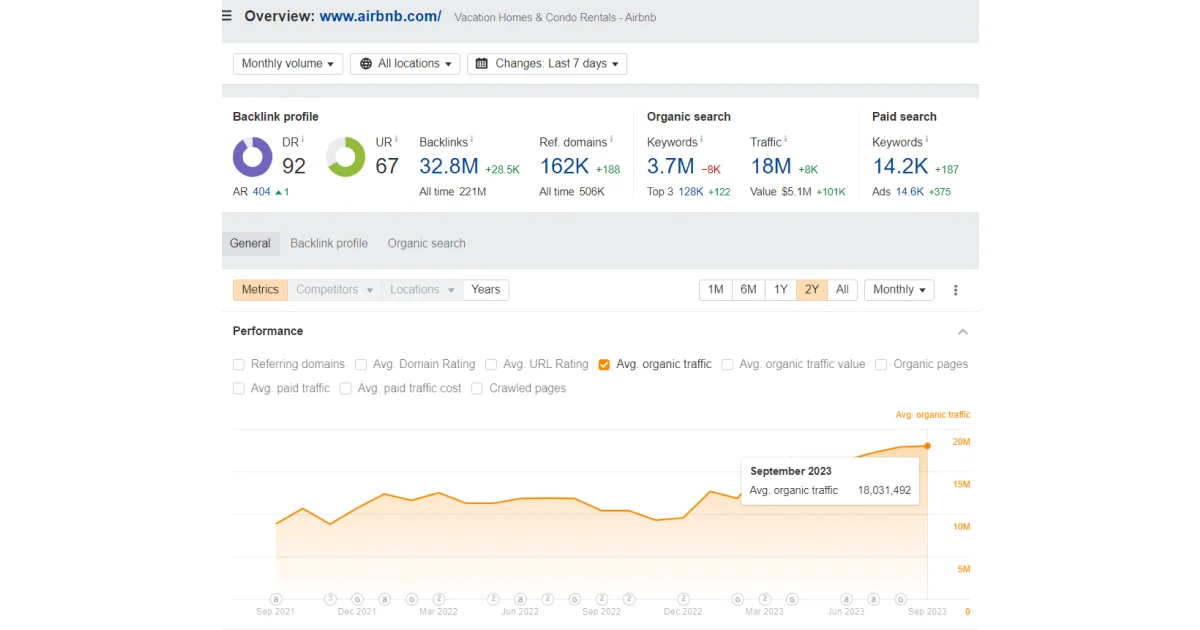Set chart range to 1M
The height and width of the screenshot is (630, 1200).
716,290
